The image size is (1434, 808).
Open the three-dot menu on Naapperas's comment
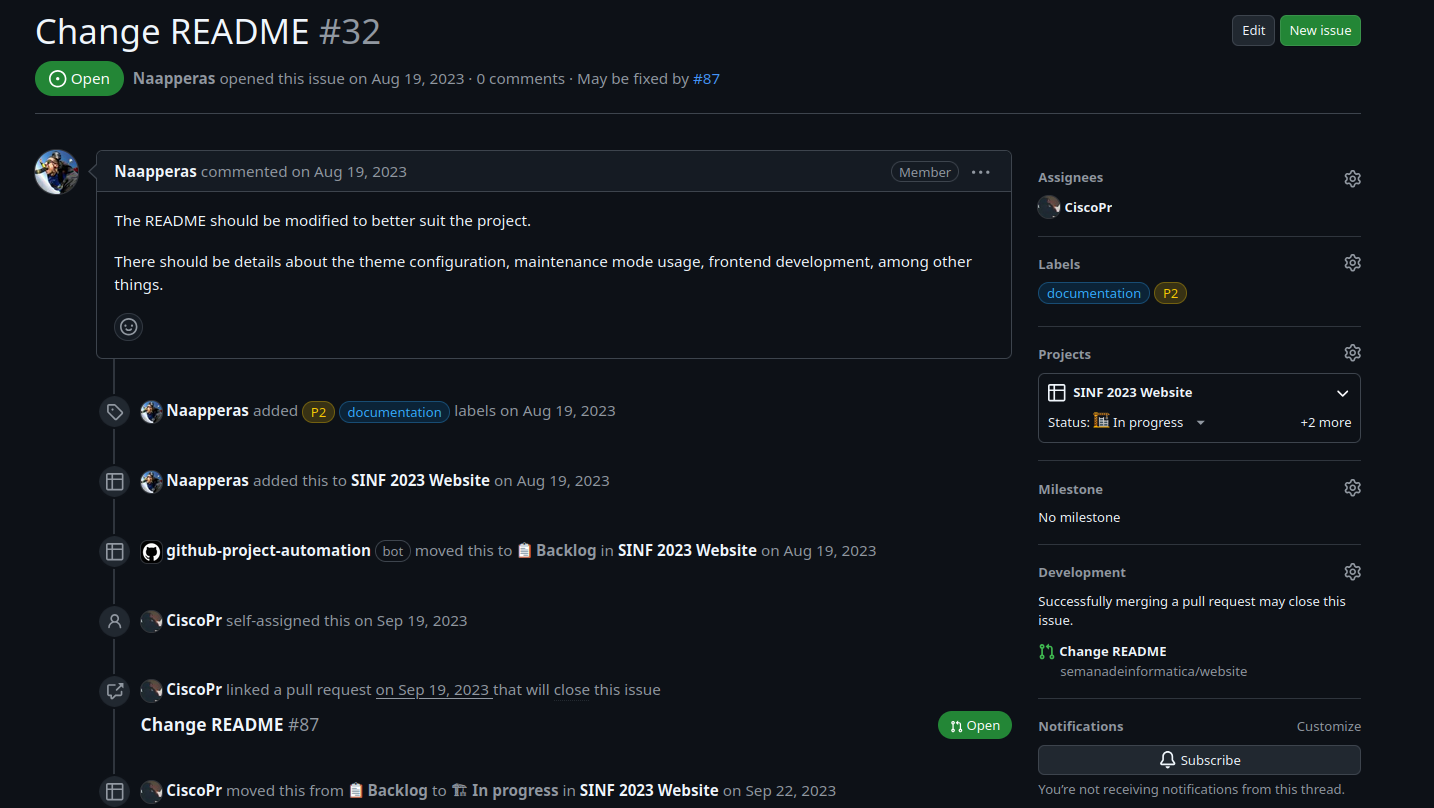980,172
